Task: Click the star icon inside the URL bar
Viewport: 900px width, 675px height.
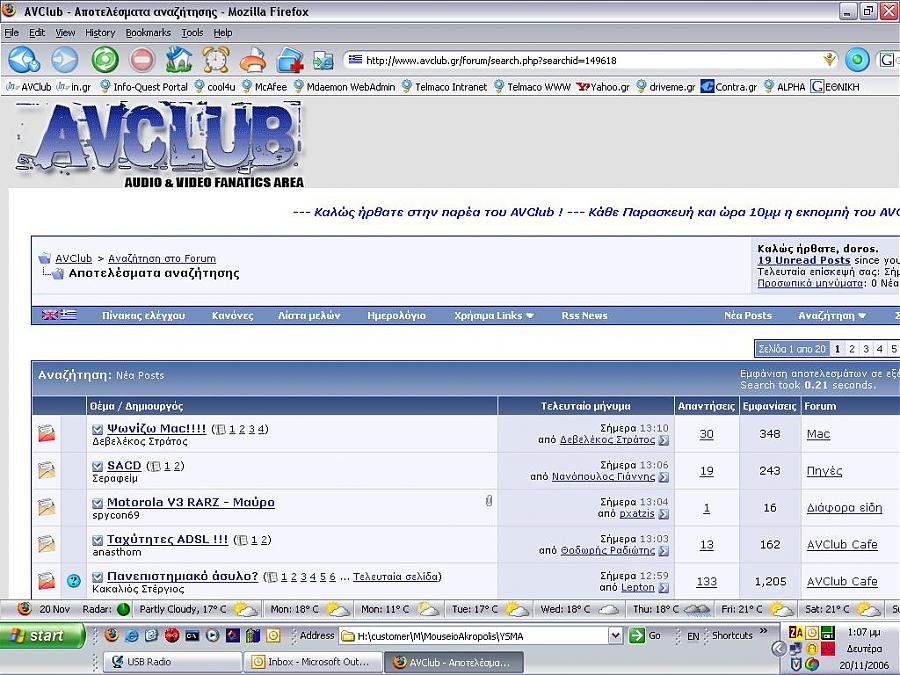Action: coord(829,60)
